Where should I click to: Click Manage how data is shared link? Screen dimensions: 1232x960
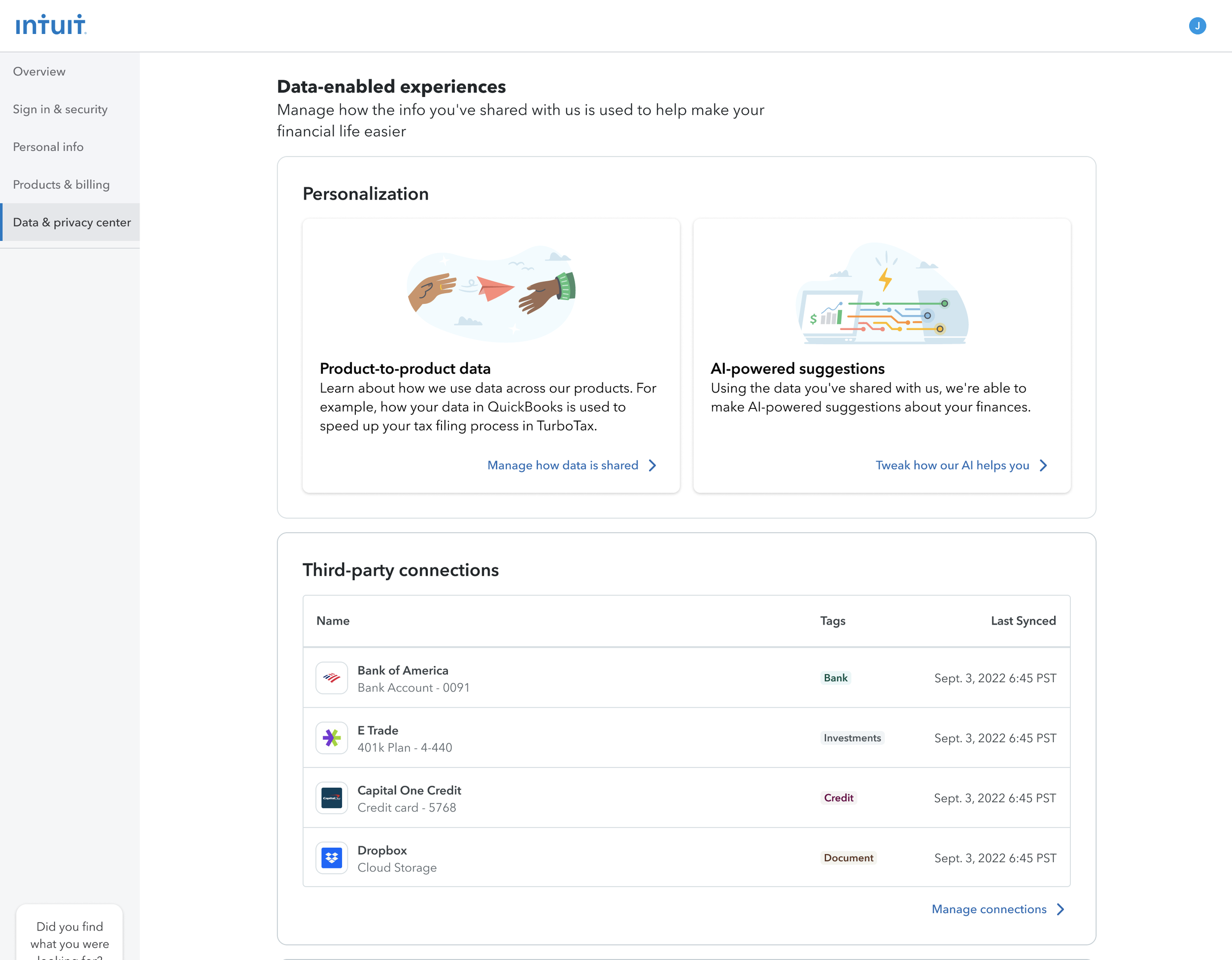pyautogui.click(x=563, y=465)
